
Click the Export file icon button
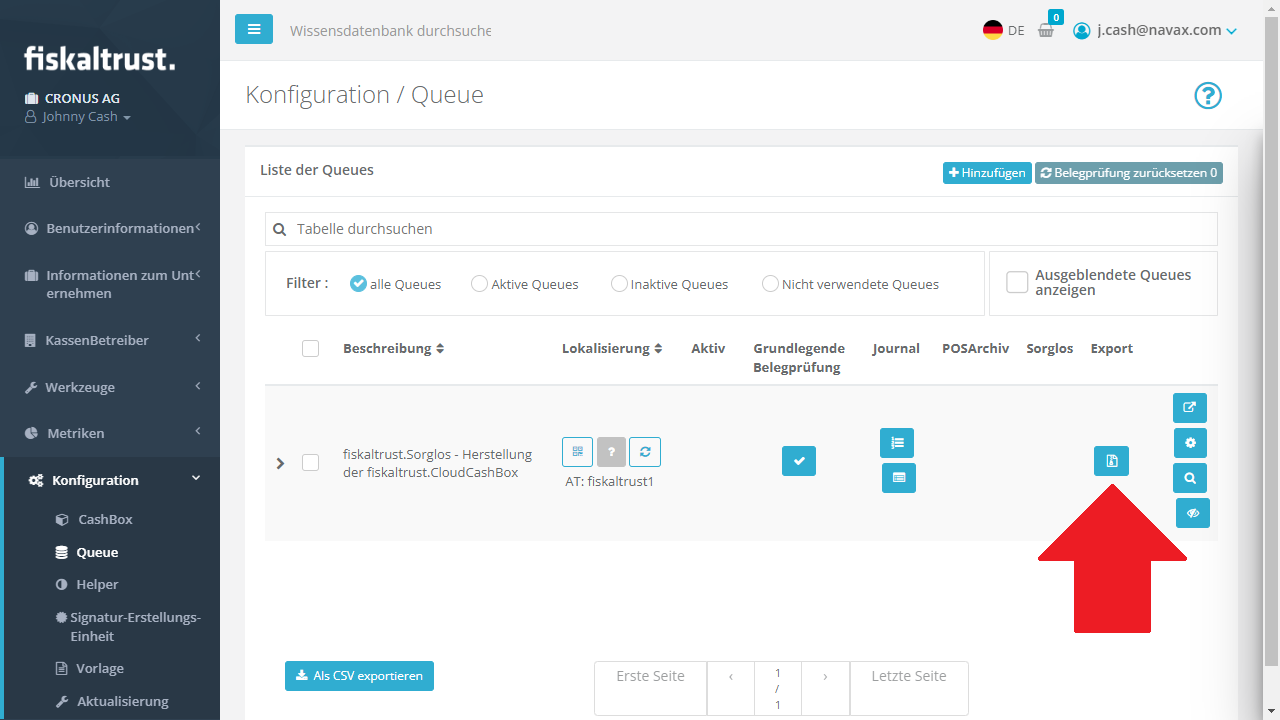click(x=1111, y=461)
